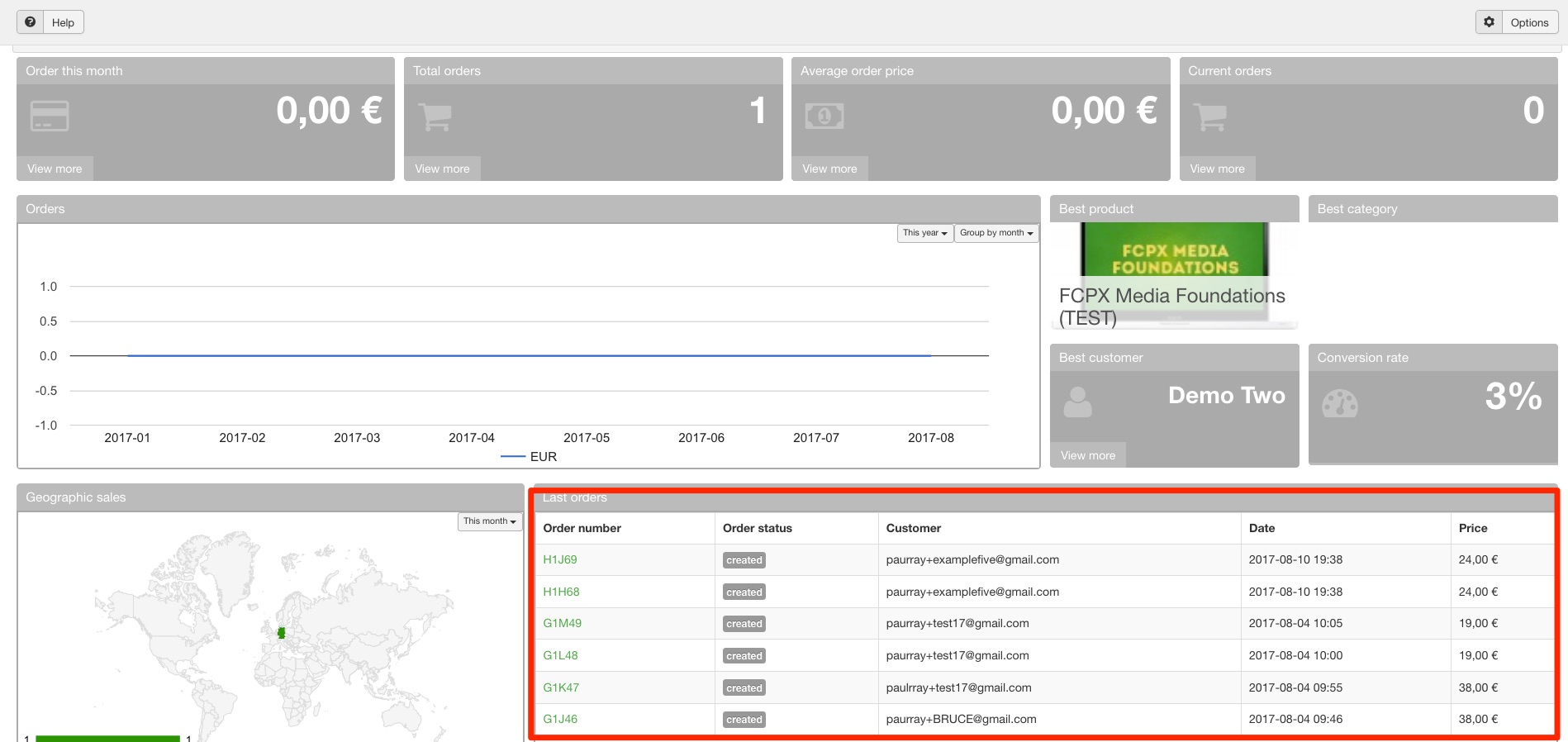Click the customer email for order G1M49

(957, 623)
